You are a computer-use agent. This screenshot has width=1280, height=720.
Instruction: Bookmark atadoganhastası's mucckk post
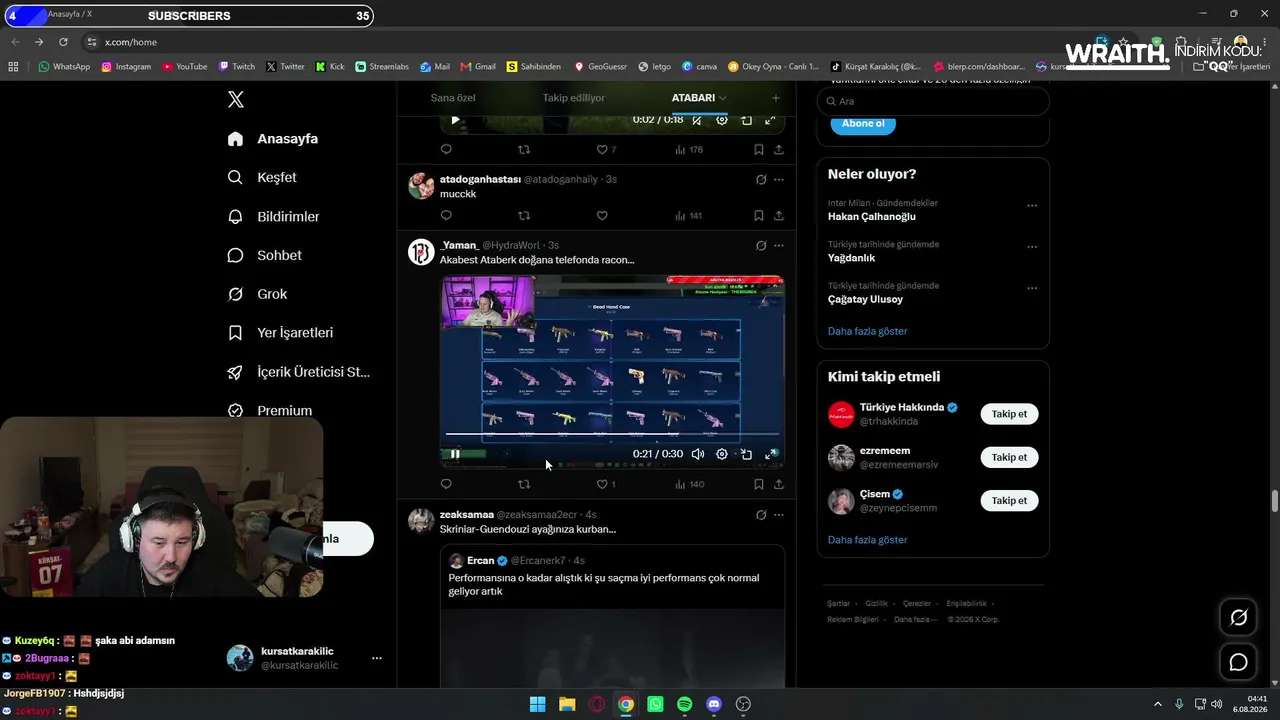click(x=759, y=215)
